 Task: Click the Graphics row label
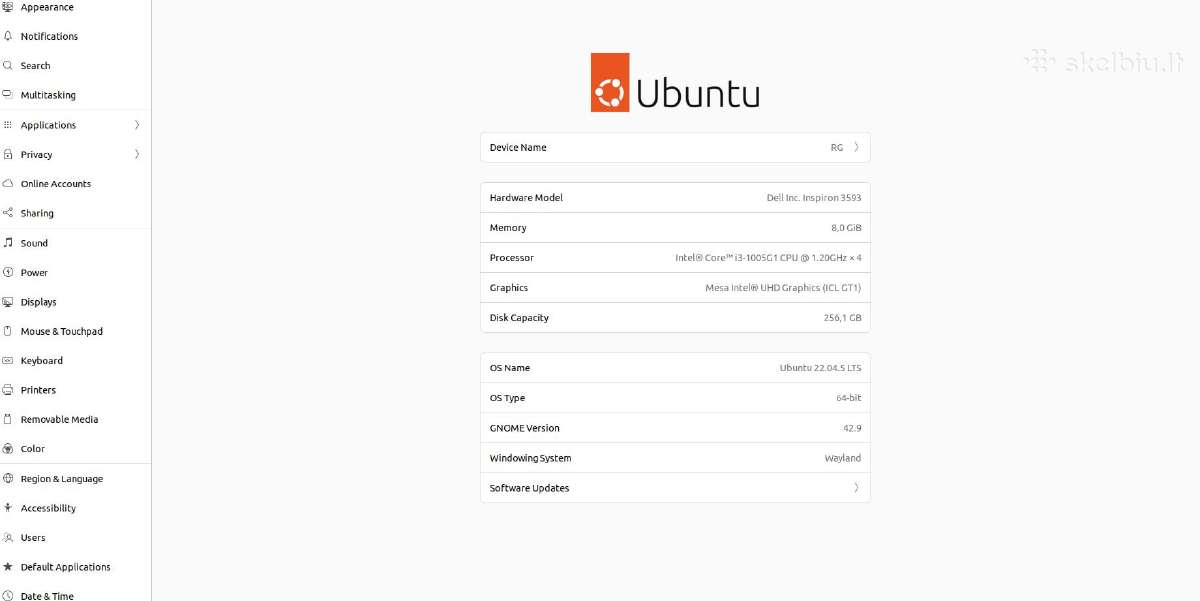pyautogui.click(x=508, y=288)
